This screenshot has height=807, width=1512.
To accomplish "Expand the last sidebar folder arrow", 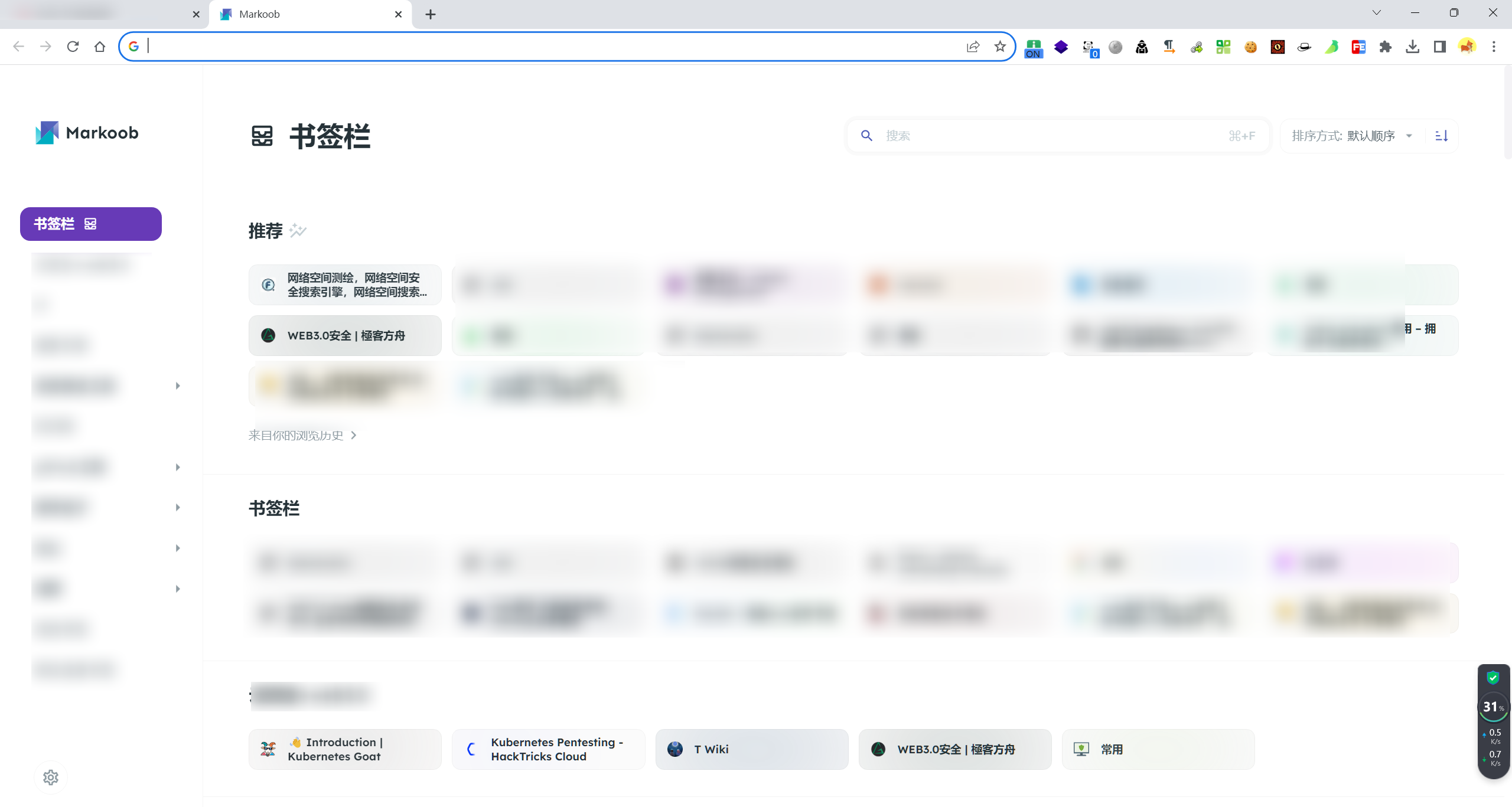I will (x=178, y=589).
